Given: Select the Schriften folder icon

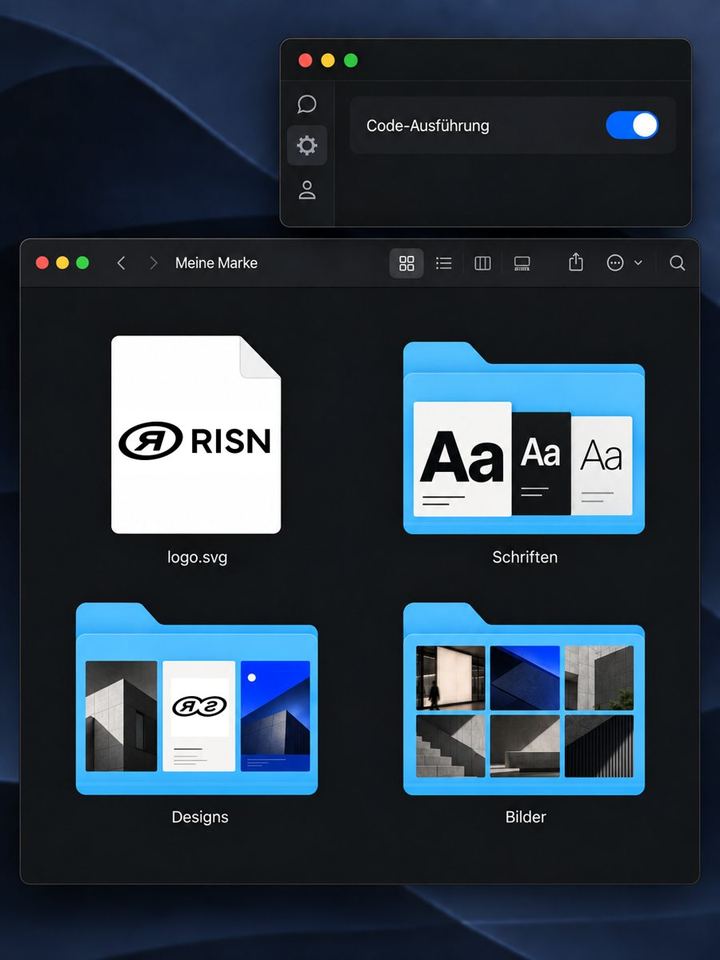Looking at the screenshot, I should point(524,438).
